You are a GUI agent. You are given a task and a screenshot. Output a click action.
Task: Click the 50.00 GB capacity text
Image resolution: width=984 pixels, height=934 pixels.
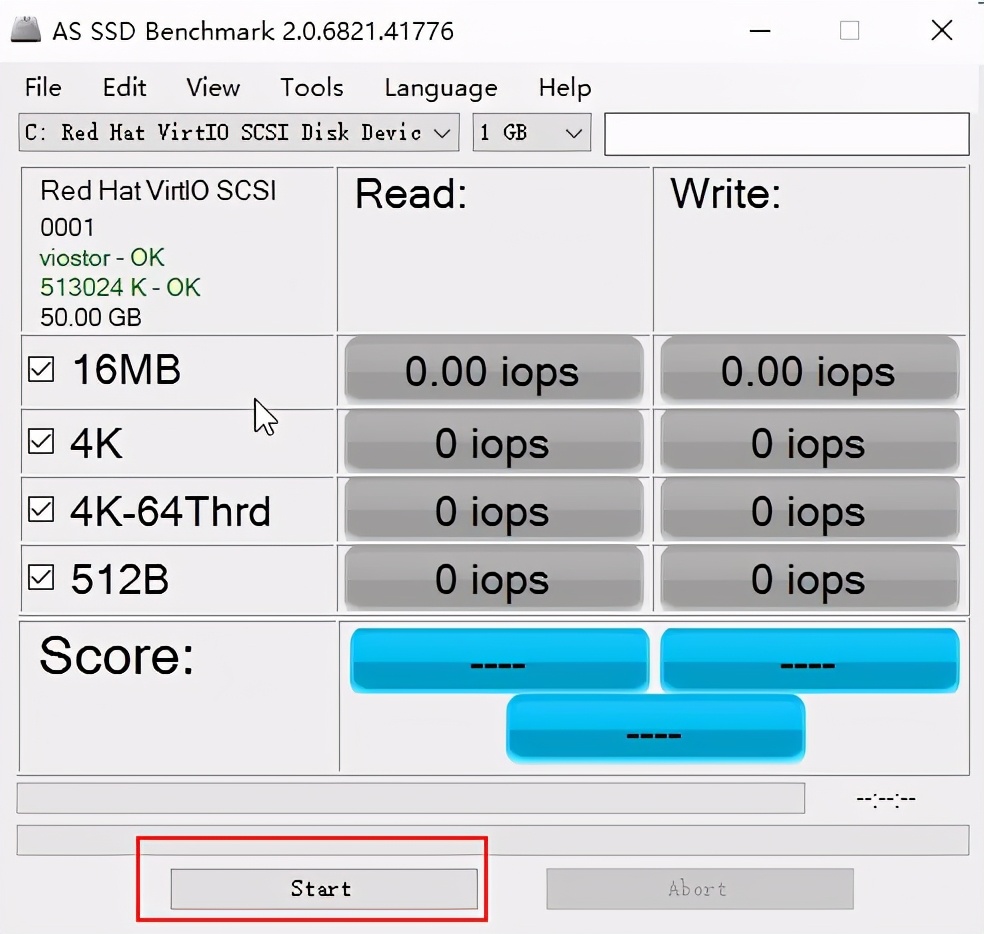pyautogui.click(x=91, y=318)
